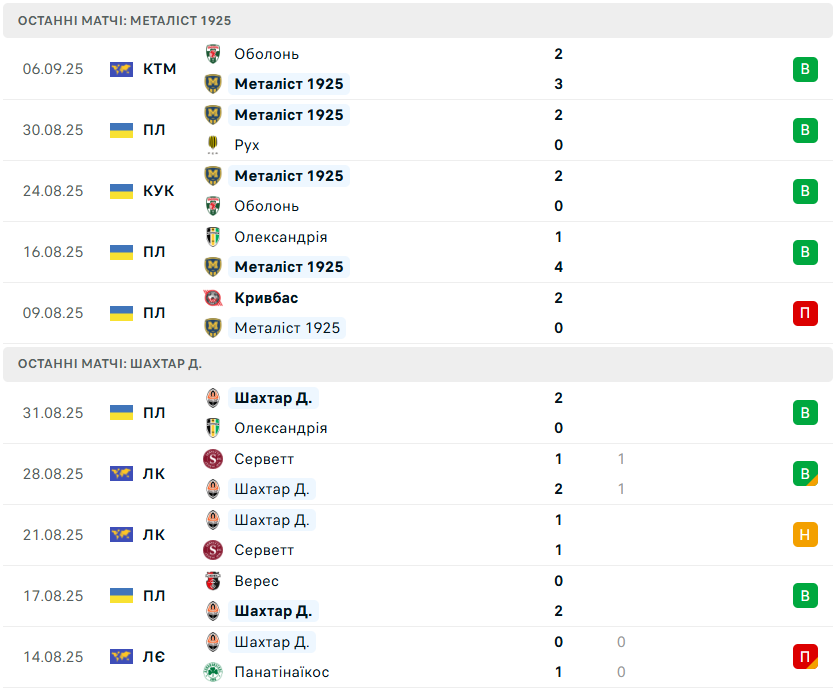Select the КУК competition label on 24.08.25
Image resolution: width=837 pixels, height=691 pixels.
pos(158,191)
